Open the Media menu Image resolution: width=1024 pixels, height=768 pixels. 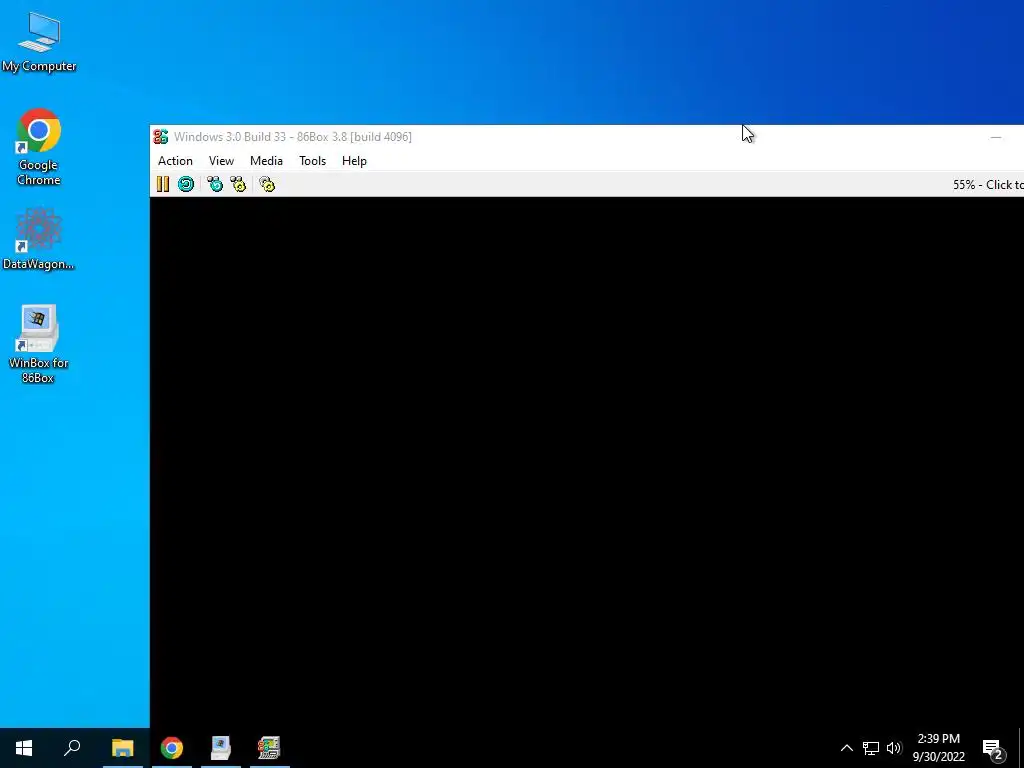pos(266,161)
